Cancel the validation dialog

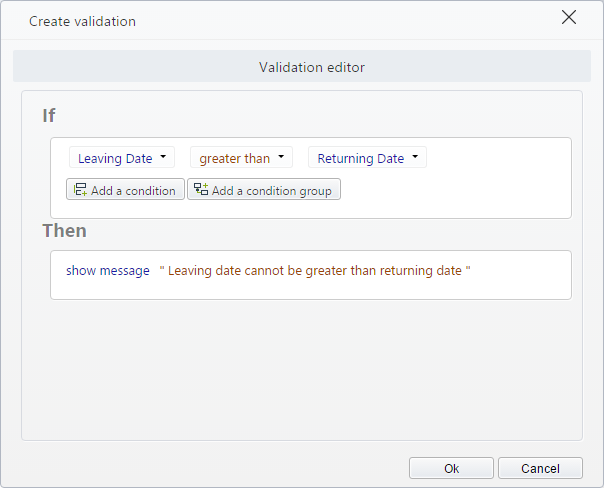pyautogui.click(x=540, y=468)
